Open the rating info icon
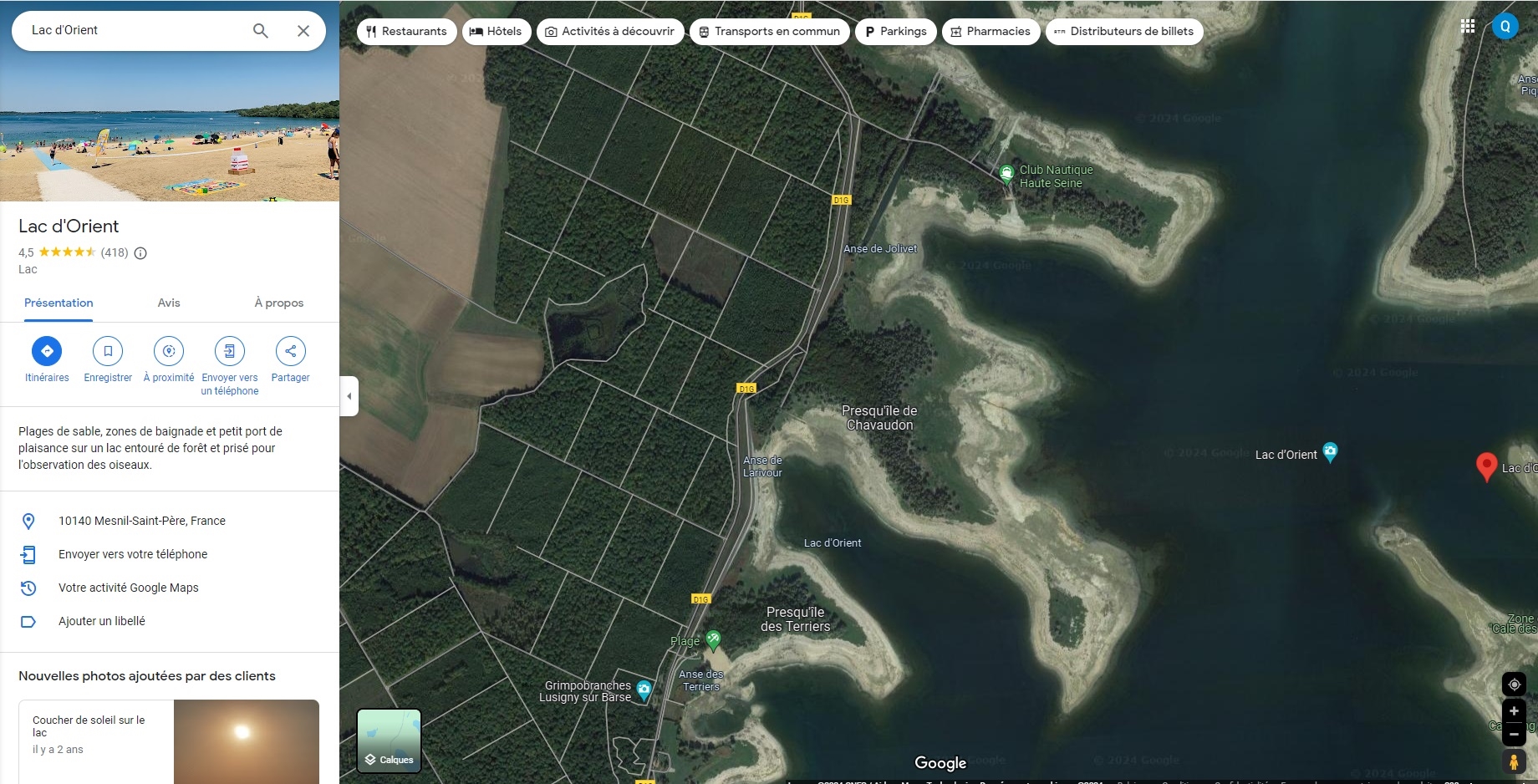The height and width of the screenshot is (784, 1538). (140, 253)
